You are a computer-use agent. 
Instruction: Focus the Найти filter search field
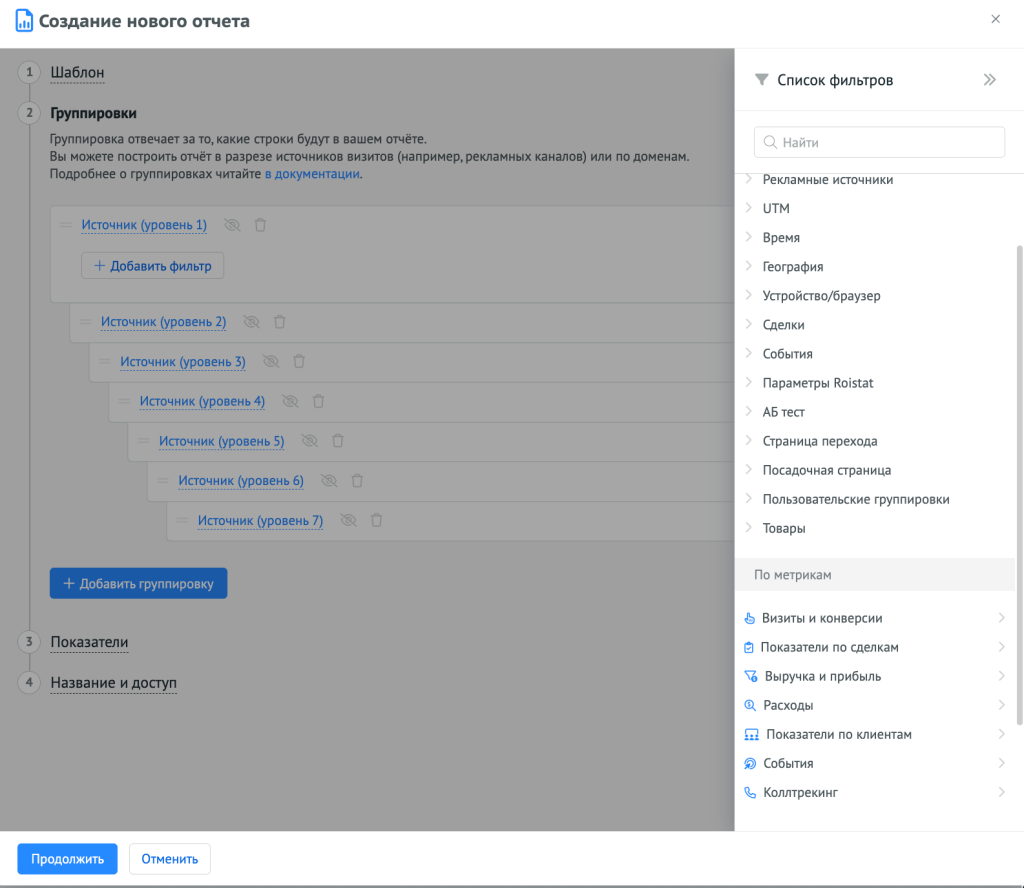point(879,142)
